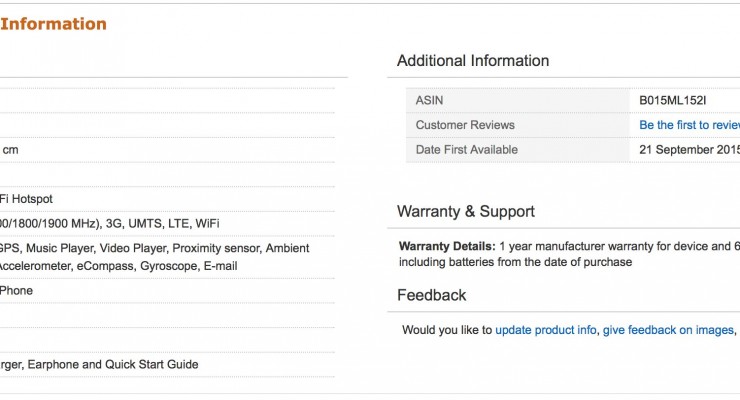Click the 'Date First Available' label

467,150
